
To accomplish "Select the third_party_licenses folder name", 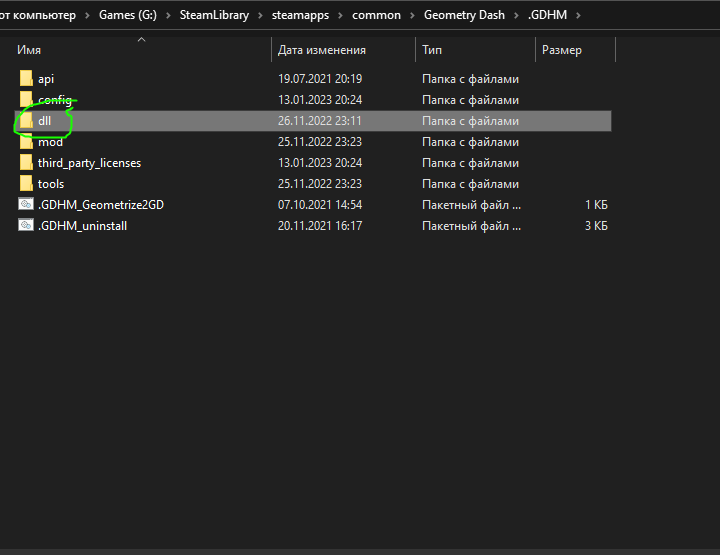I will [x=89, y=163].
